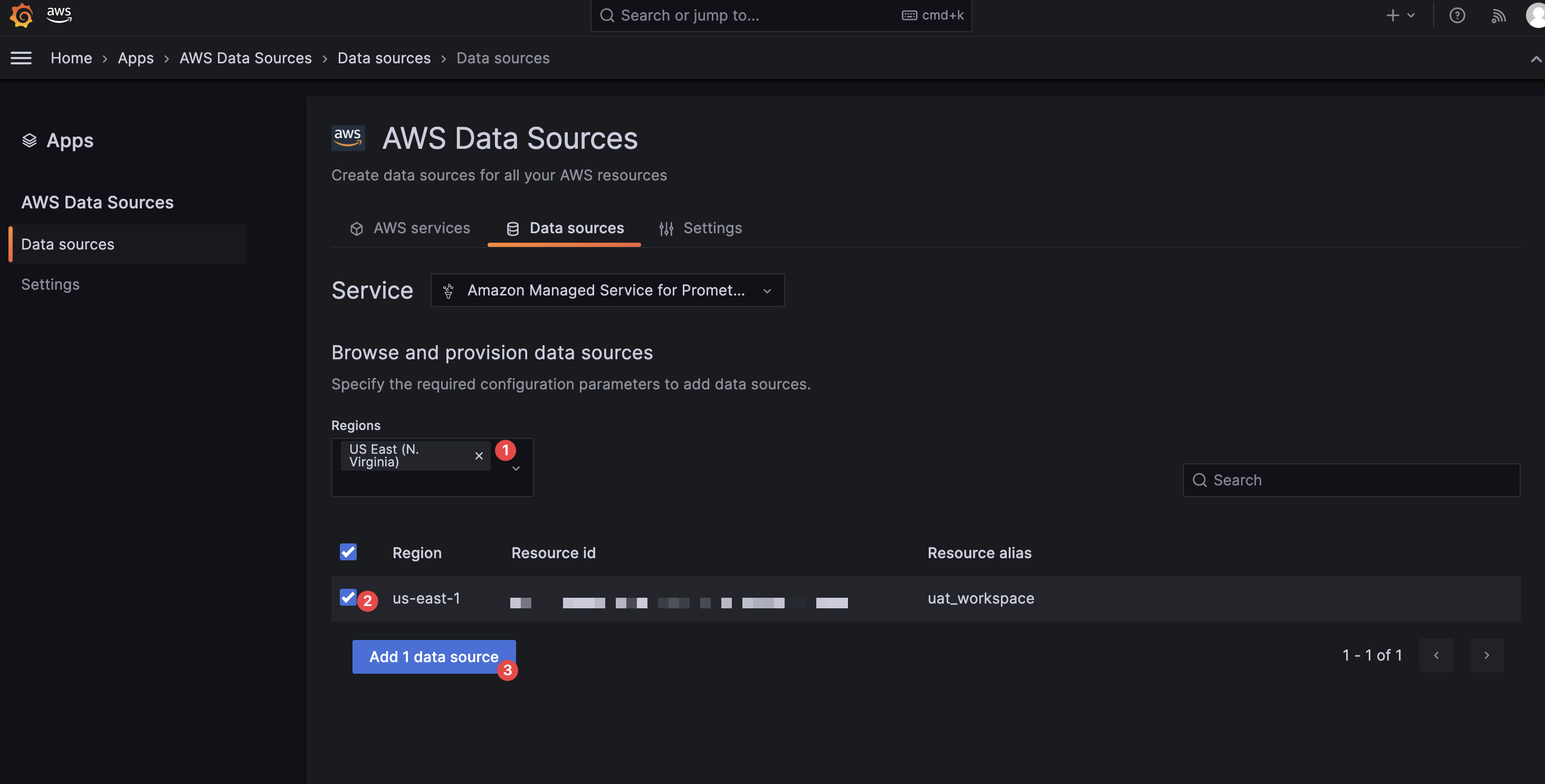Screen dimensions: 1545x784
Task: Click the resource Search input field
Action: pos(1351,480)
